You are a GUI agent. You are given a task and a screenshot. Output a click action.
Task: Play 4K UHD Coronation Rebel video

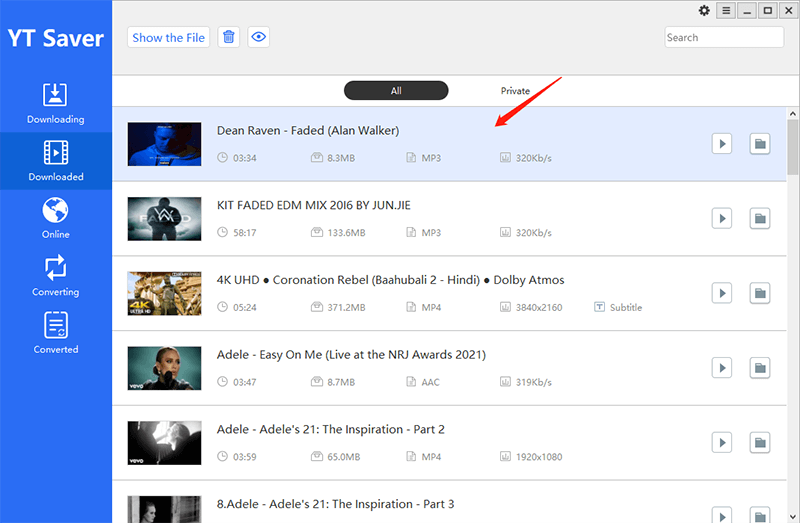point(722,293)
